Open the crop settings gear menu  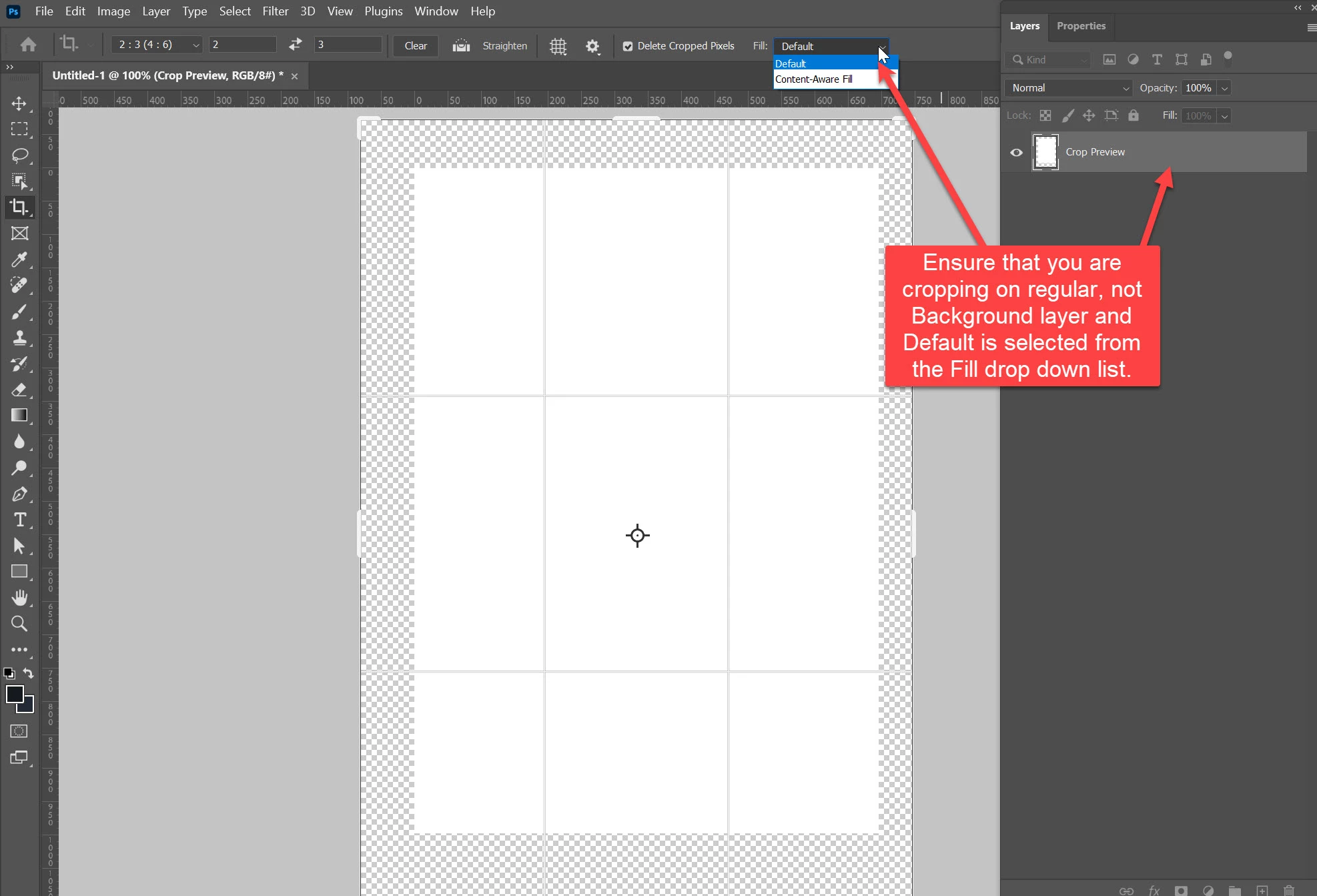(592, 46)
